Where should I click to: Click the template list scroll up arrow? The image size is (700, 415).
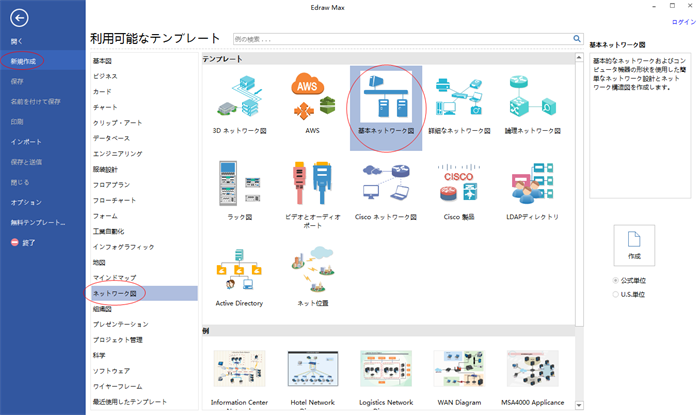click(x=579, y=58)
